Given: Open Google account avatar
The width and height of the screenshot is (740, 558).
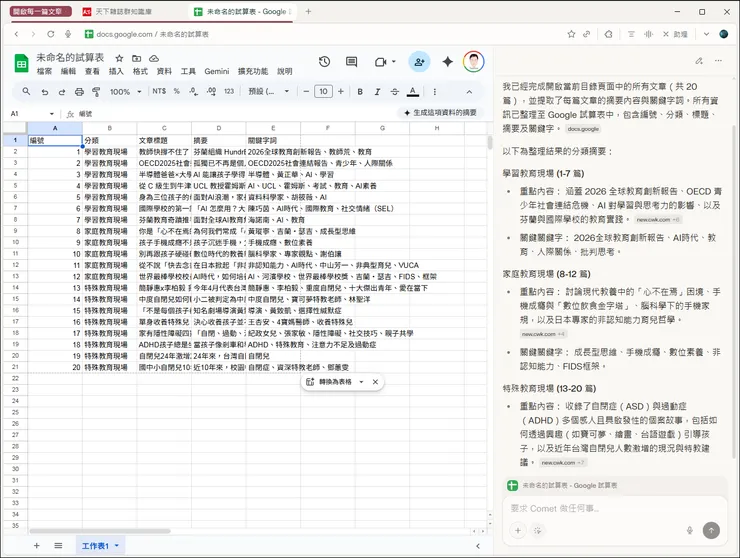Looking at the screenshot, I should click(473, 62).
